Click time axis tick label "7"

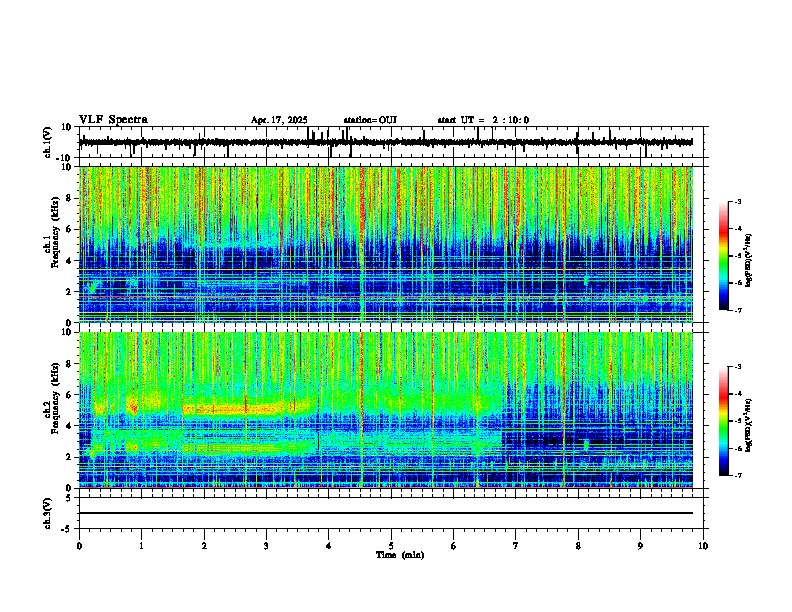(516, 546)
